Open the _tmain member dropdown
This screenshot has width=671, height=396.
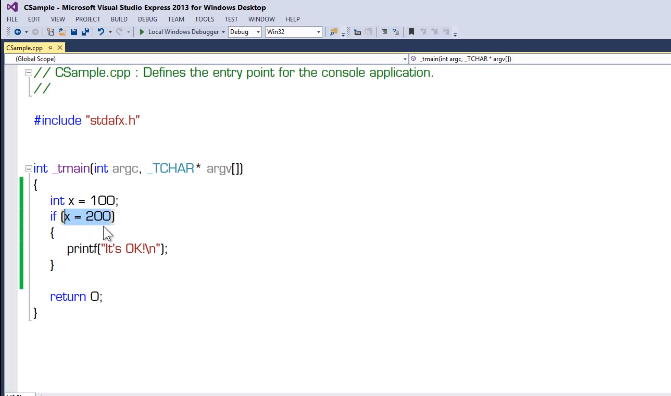(540, 59)
